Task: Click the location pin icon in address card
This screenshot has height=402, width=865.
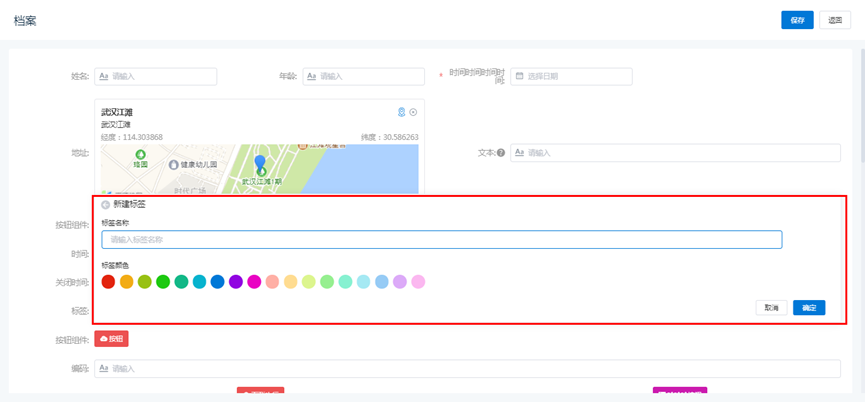Action: coord(402,112)
